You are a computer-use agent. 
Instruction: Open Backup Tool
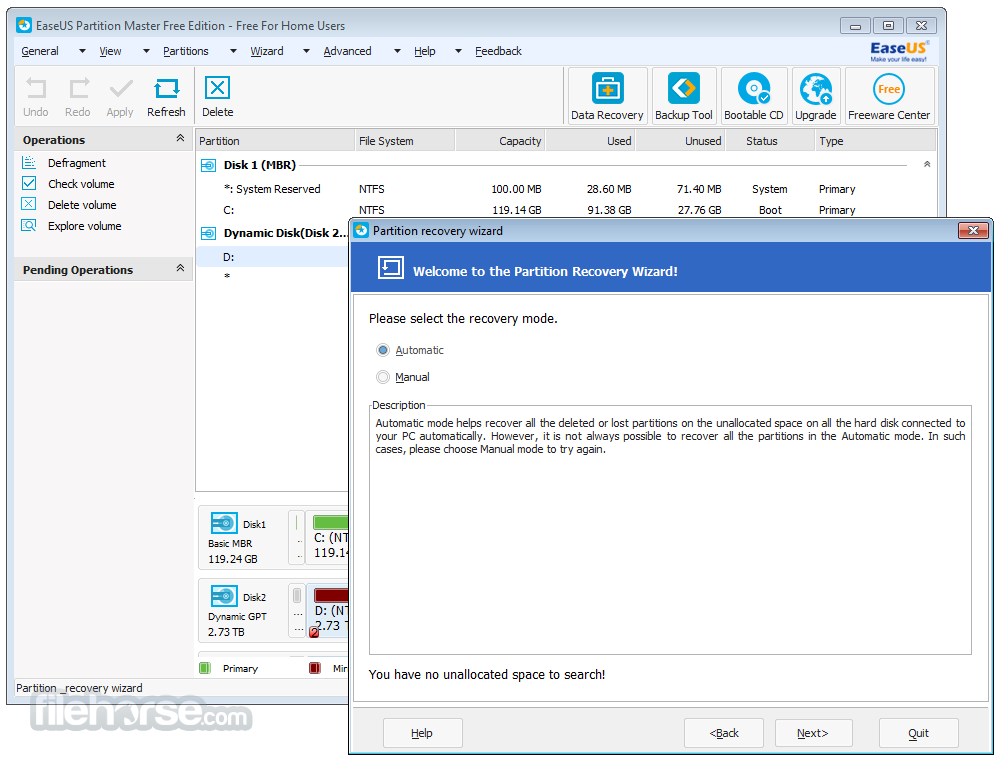684,96
